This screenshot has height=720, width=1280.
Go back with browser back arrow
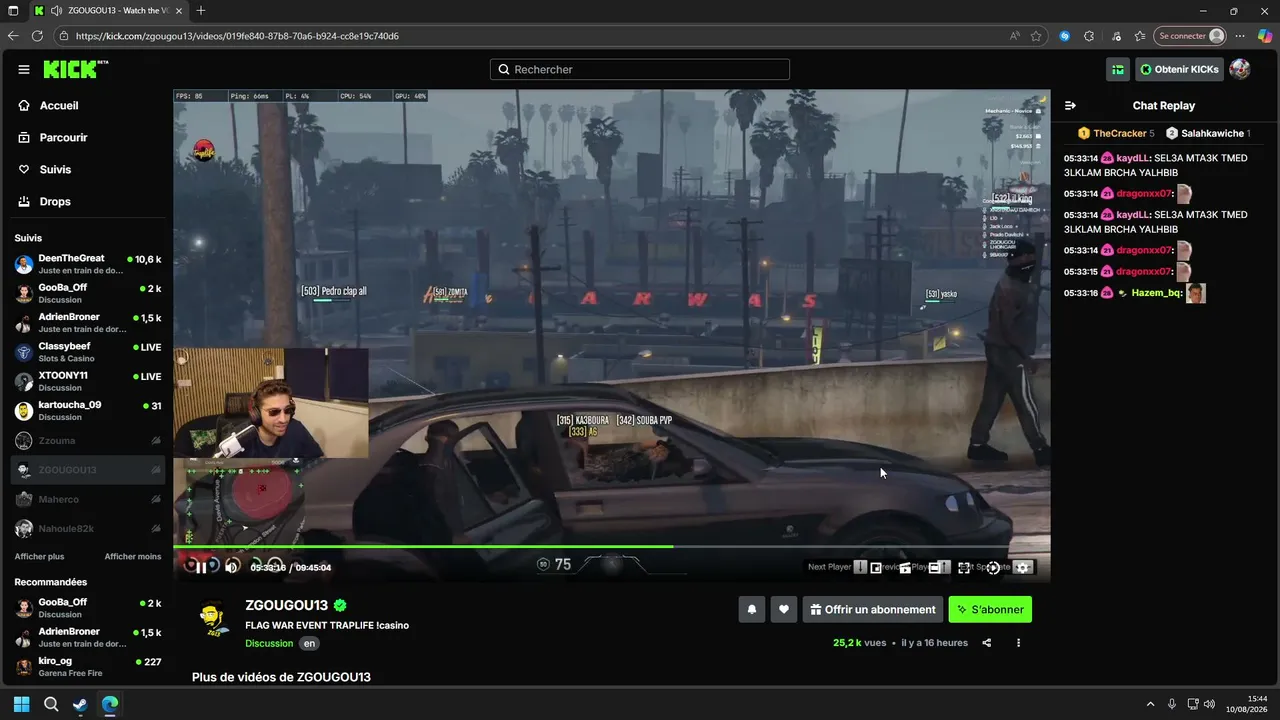(13, 36)
